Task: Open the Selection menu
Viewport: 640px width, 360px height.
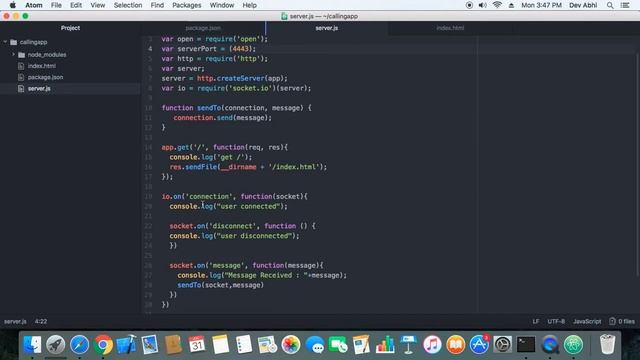Action: pos(128,5)
